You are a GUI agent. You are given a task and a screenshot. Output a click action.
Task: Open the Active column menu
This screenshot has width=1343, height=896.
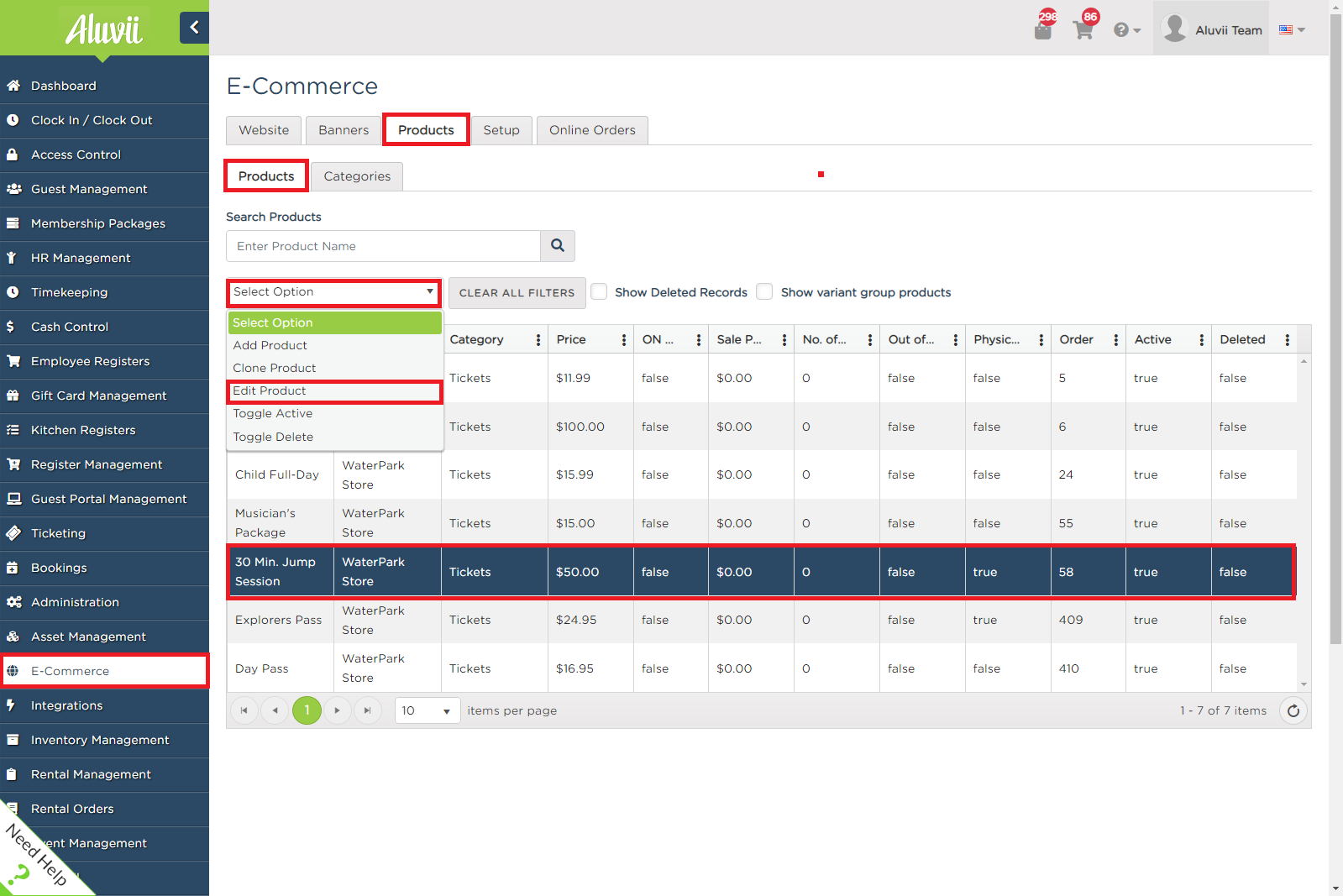click(1201, 339)
